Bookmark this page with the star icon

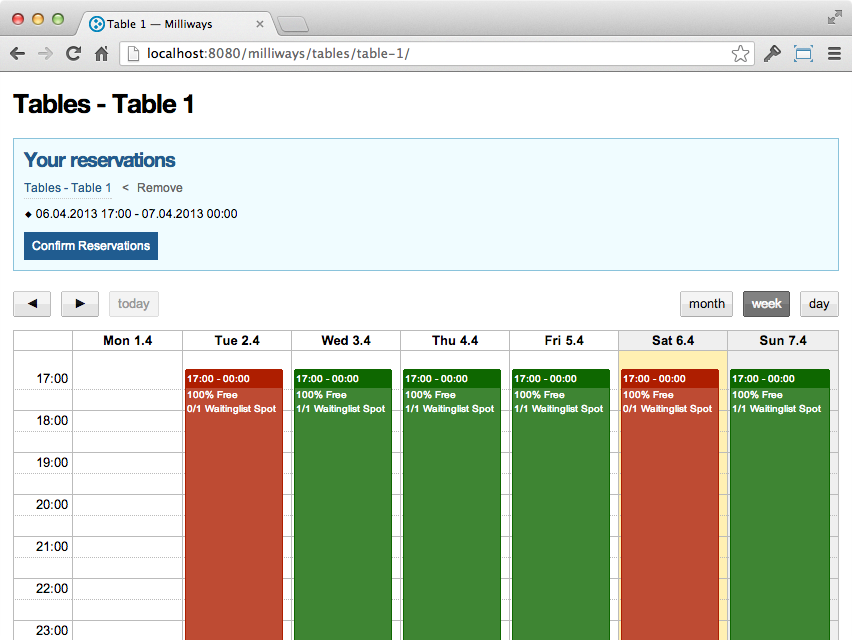coord(740,53)
